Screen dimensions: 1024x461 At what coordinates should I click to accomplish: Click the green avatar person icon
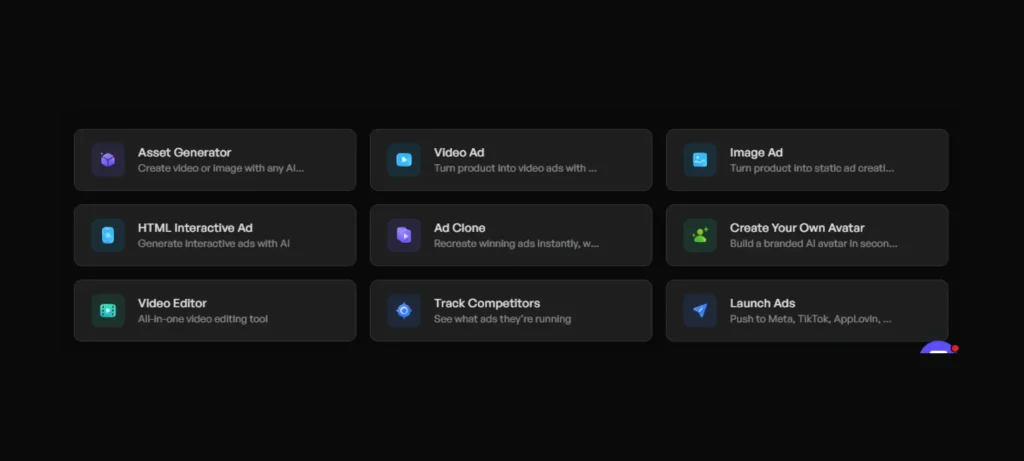tap(700, 235)
